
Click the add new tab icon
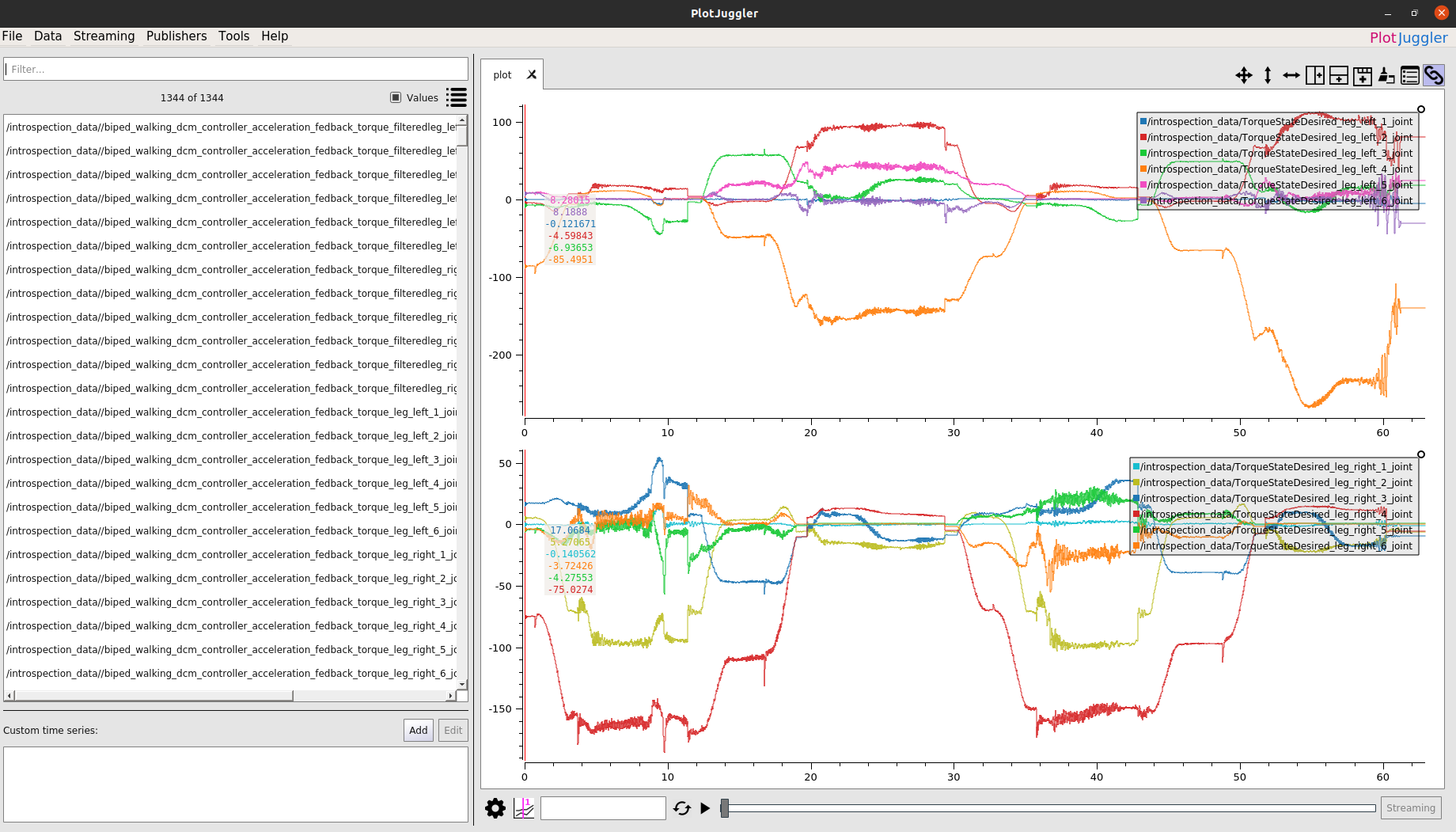(1363, 75)
